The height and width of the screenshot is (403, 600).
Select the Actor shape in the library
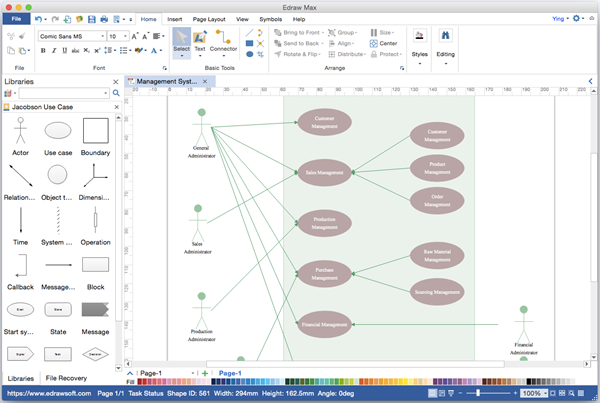coord(20,131)
